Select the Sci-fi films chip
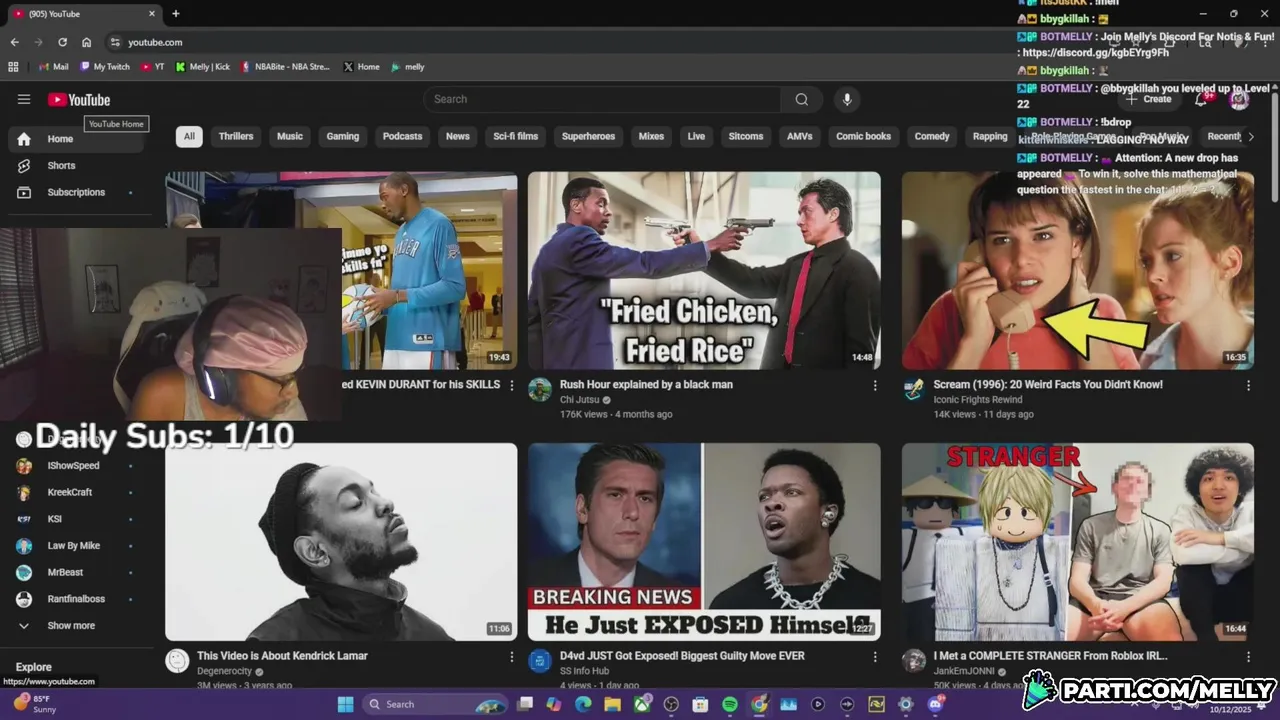The height and width of the screenshot is (720, 1280). pos(515,136)
